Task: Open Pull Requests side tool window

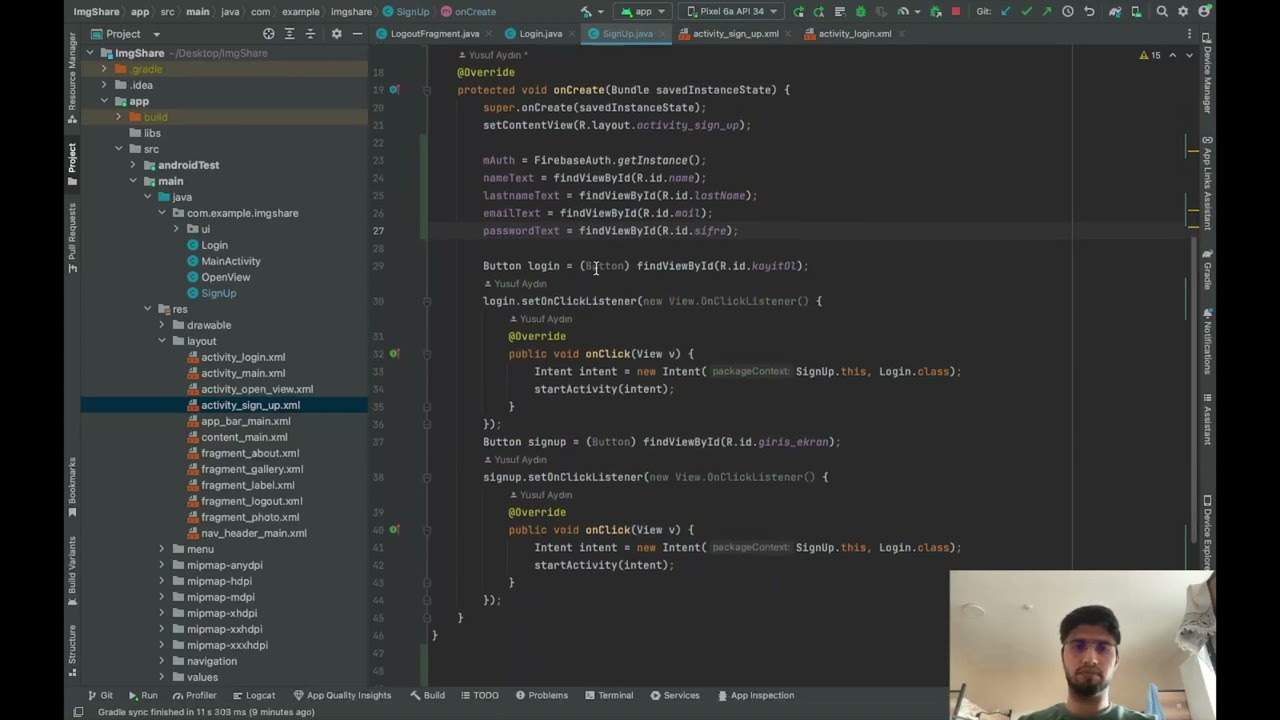Action: pyautogui.click(x=72, y=238)
